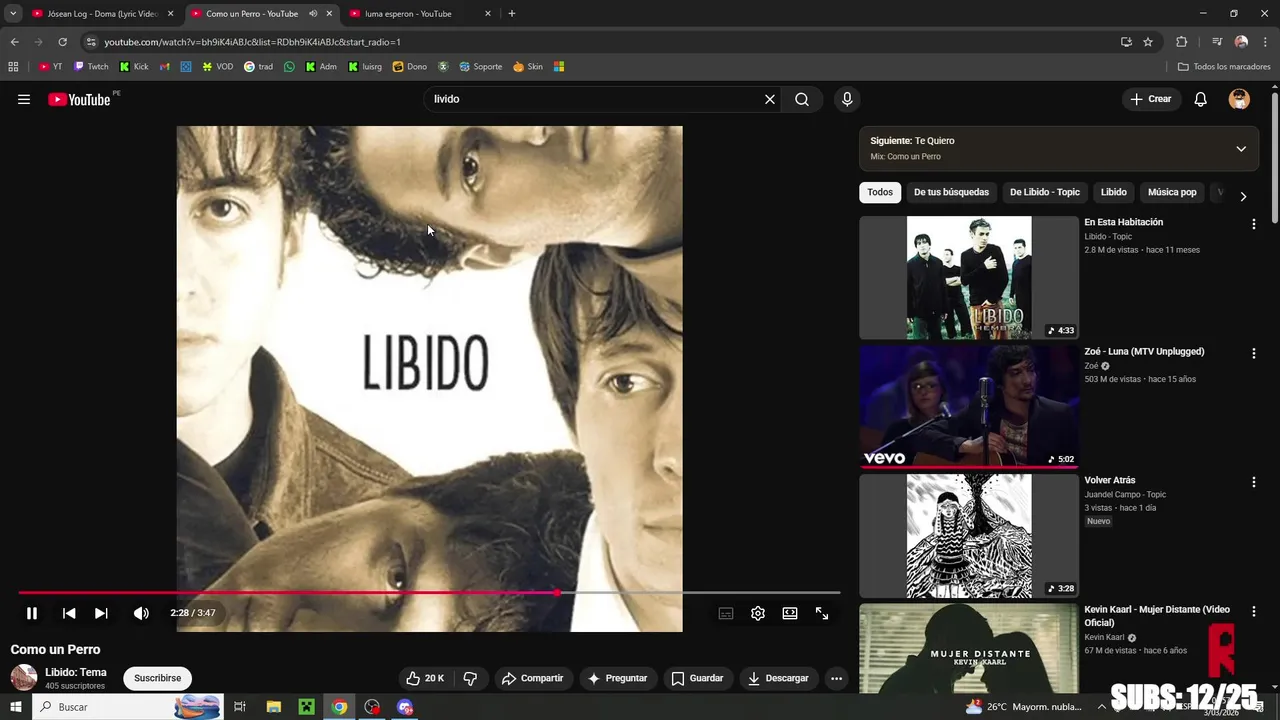Open the Chrome three-dot menu
The image size is (1280, 720).
[x=1265, y=42]
